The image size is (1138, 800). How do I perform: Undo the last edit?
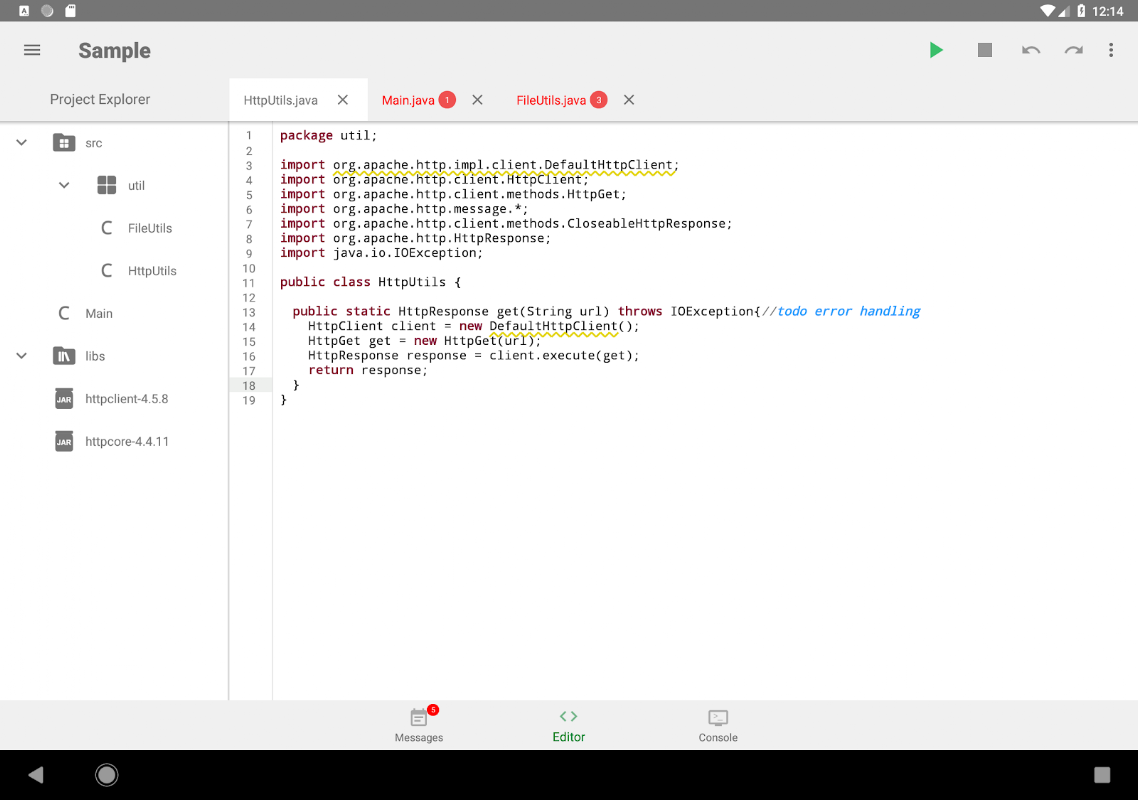(x=1031, y=50)
